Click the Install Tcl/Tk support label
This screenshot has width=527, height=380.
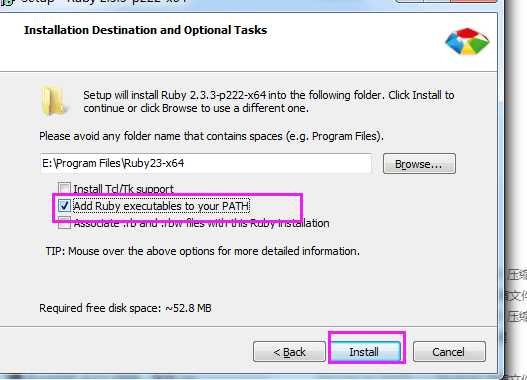(123, 189)
